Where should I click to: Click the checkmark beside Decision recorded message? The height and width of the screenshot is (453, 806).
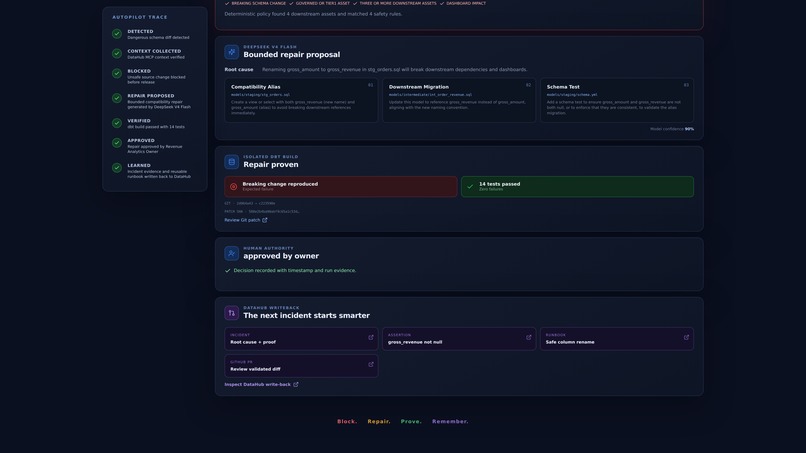click(227, 270)
